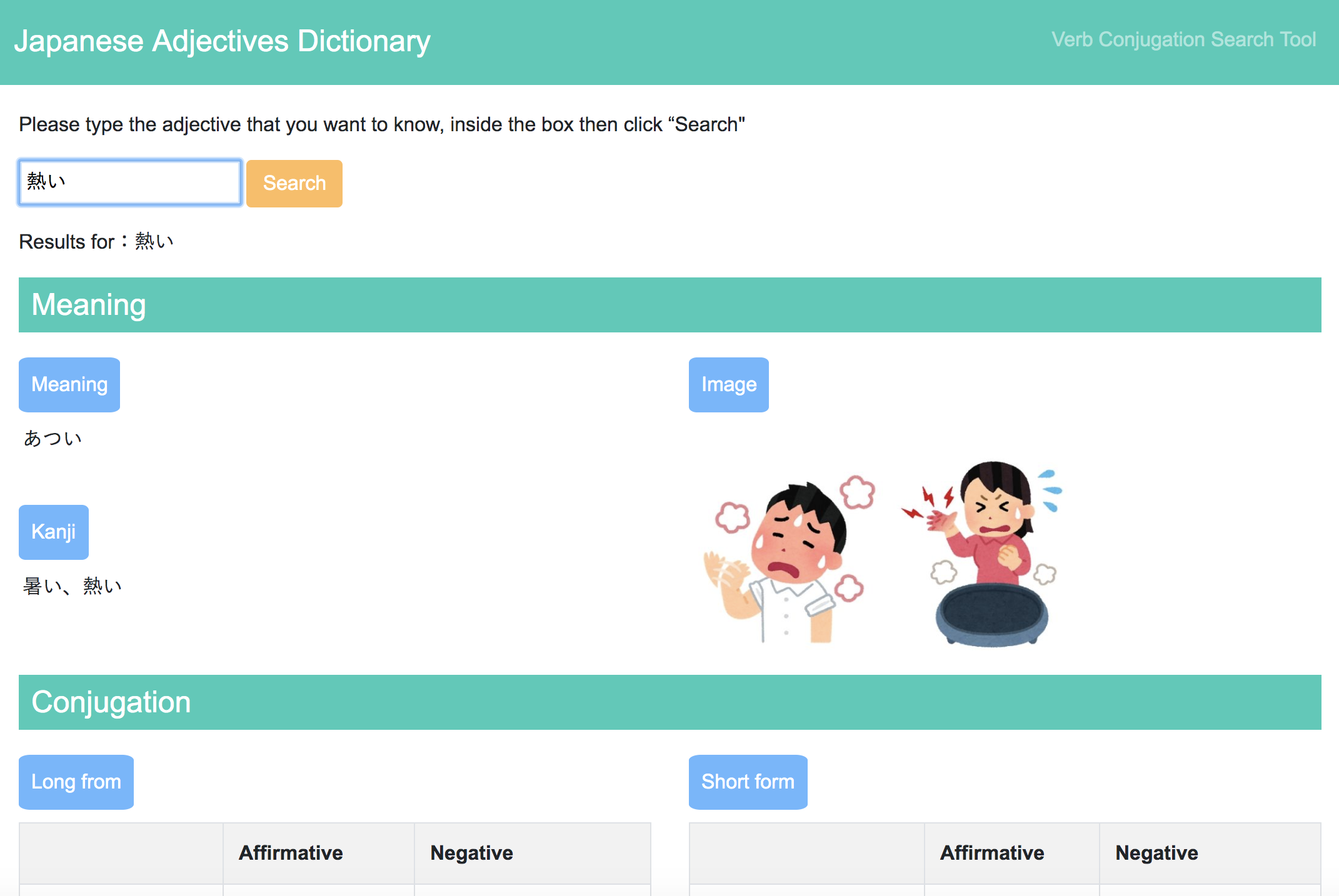Click Negative header in Long form table
The image size is (1339, 896).
coord(471,853)
